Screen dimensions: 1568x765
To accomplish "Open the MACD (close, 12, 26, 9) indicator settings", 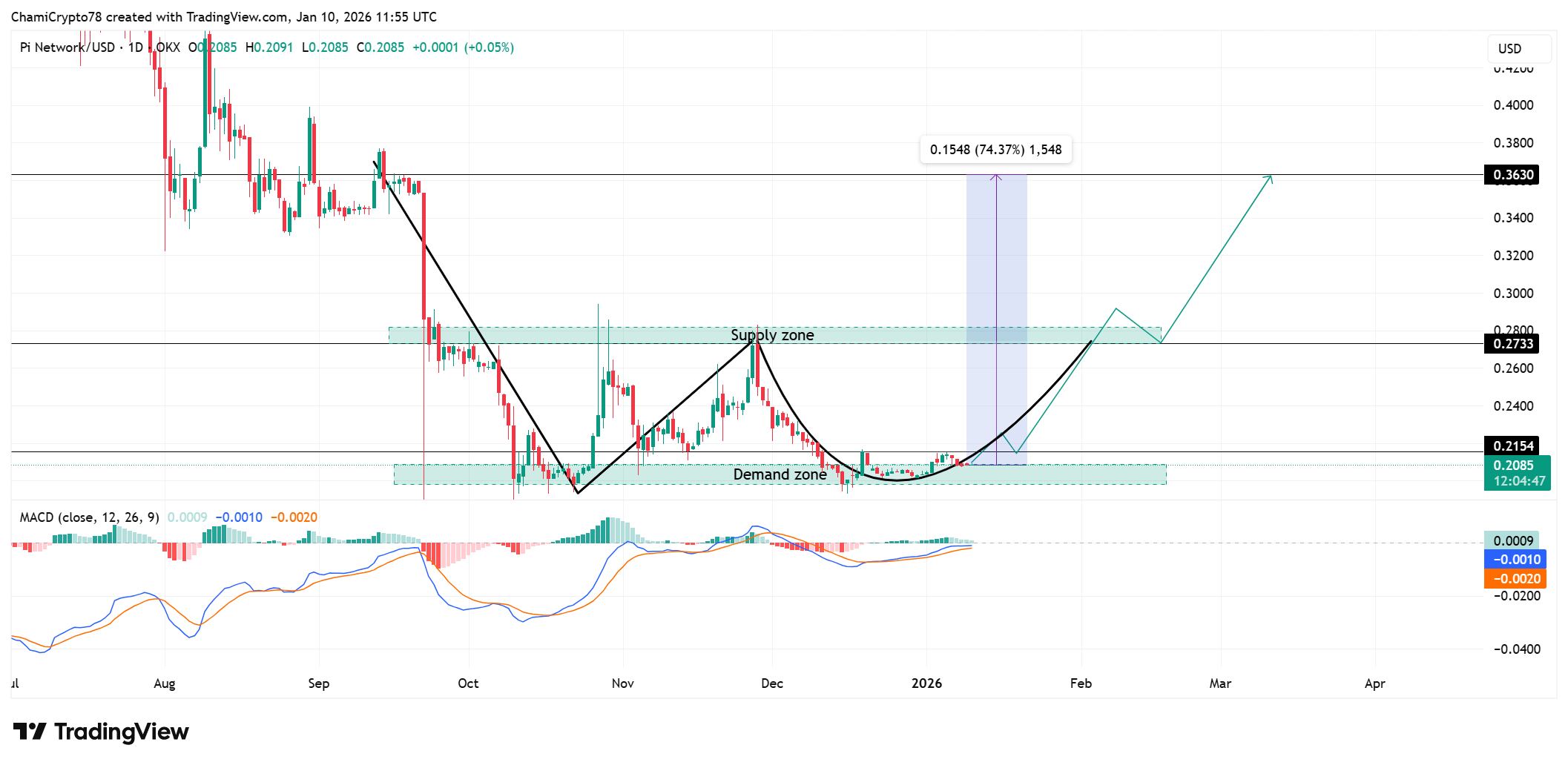I will click(x=88, y=517).
